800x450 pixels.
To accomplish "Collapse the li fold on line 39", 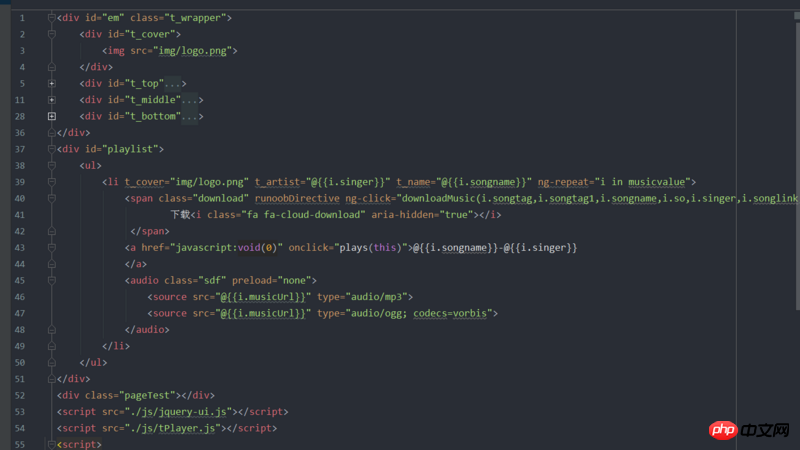I will coord(52,182).
